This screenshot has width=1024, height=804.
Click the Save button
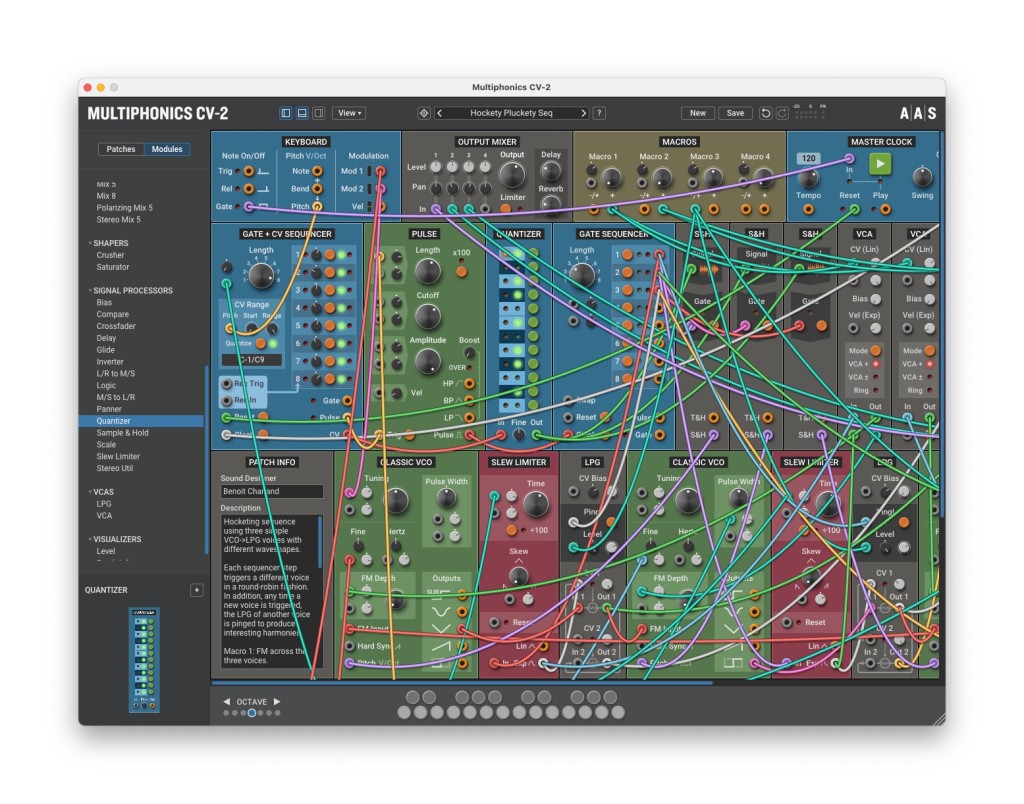[735, 113]
